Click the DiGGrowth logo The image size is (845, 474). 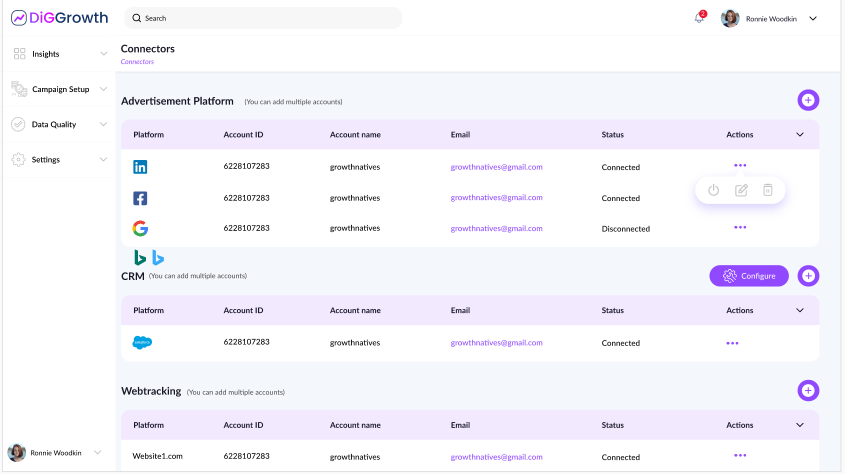(59, 18)
